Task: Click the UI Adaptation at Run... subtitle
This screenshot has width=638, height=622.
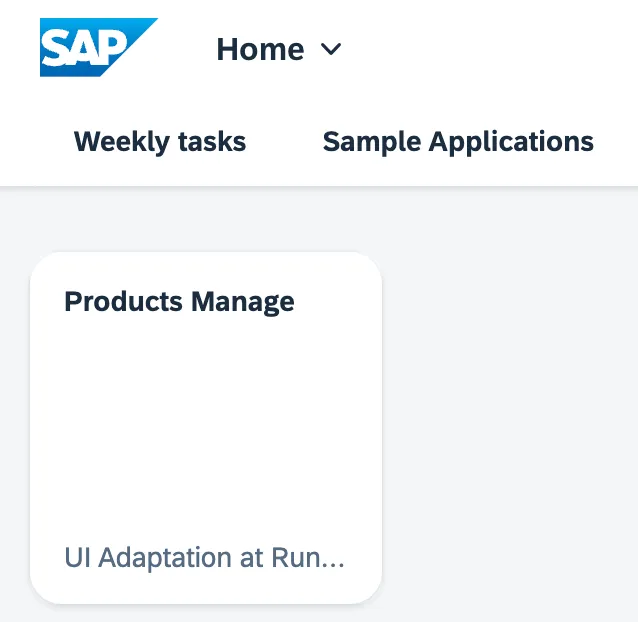Action: 204,557
